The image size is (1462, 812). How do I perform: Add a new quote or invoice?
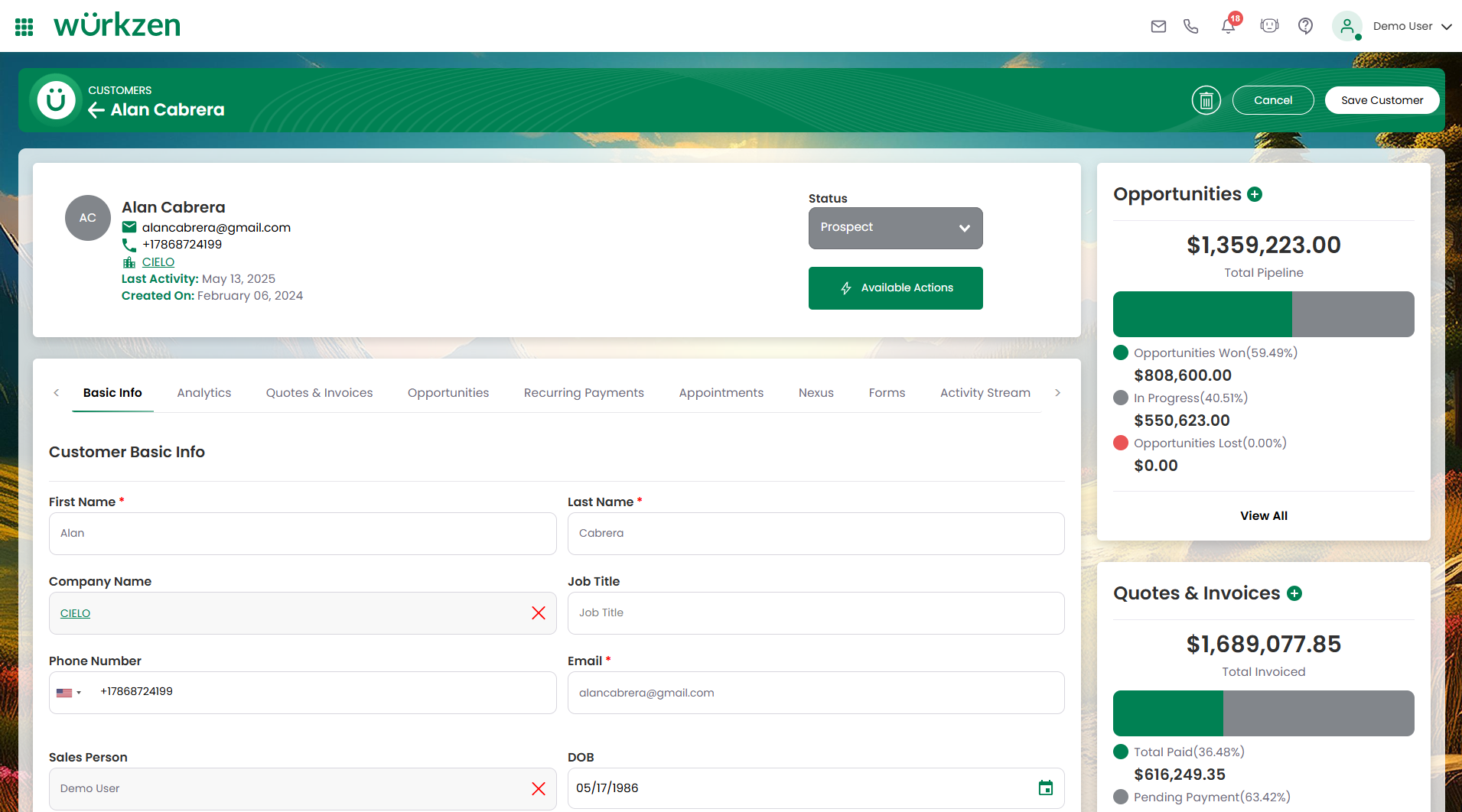(x=1294, y=593)
